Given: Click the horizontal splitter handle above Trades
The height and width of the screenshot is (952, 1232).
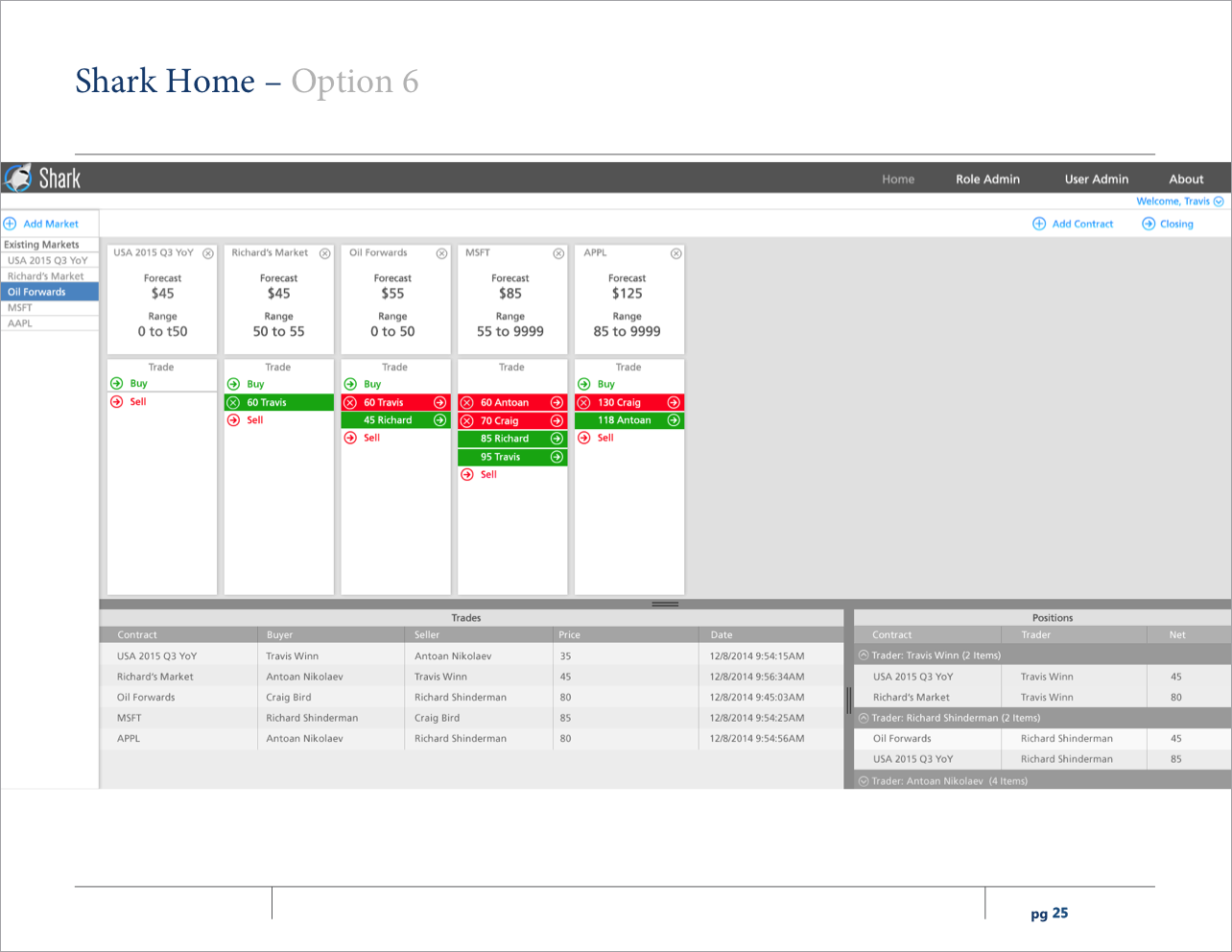Looking at the screenshot, I should (665, 605).
